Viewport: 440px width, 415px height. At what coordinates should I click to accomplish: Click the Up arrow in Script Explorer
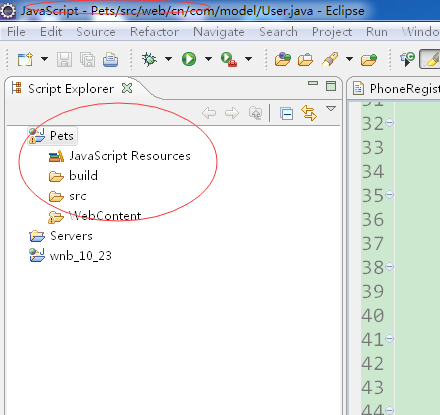point(256,113)
